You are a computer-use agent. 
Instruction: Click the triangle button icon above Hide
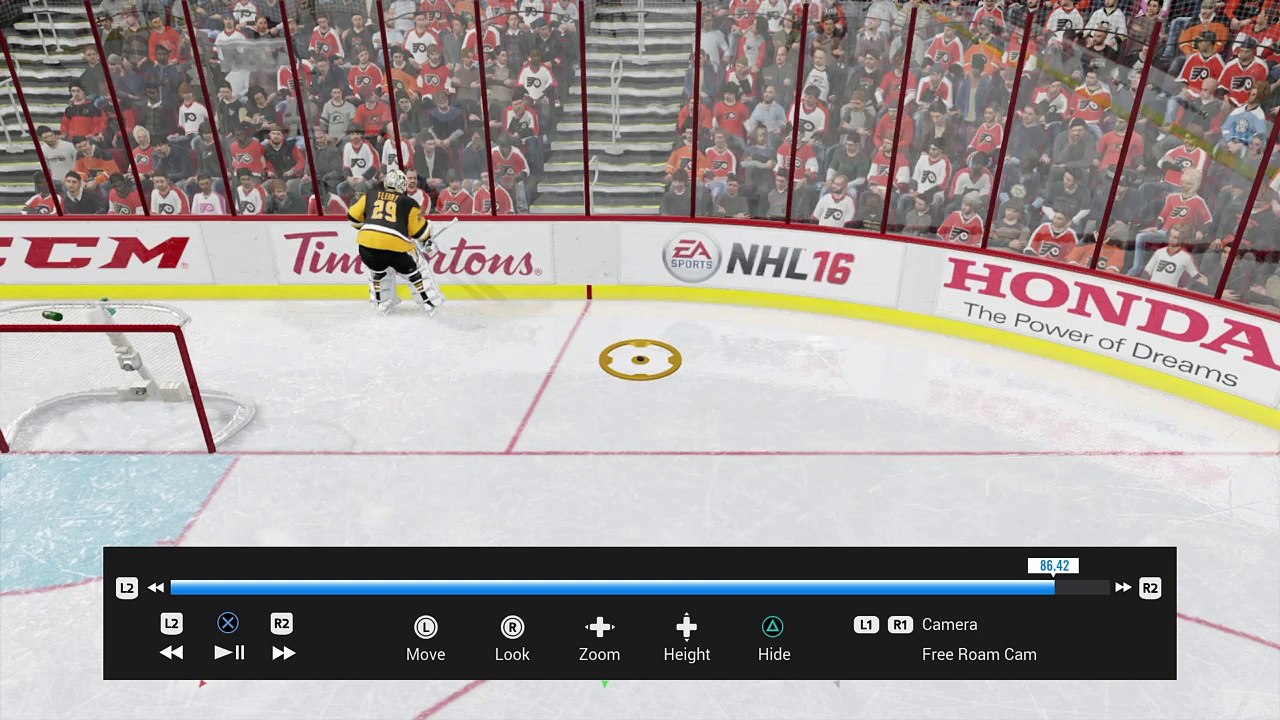pos(773,626)
